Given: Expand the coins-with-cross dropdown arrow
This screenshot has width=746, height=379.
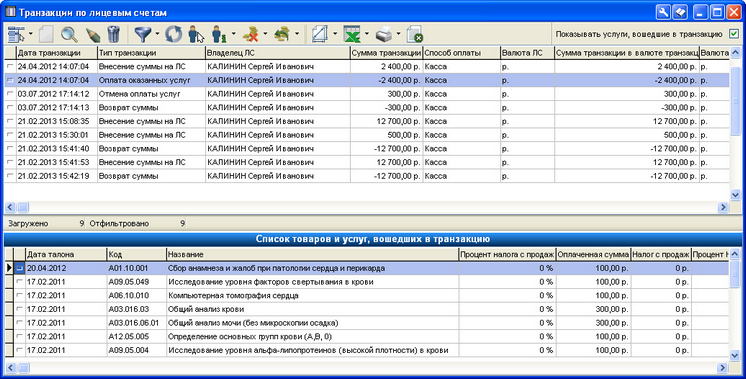Looking at the screenshot, I should pos(265,34).
